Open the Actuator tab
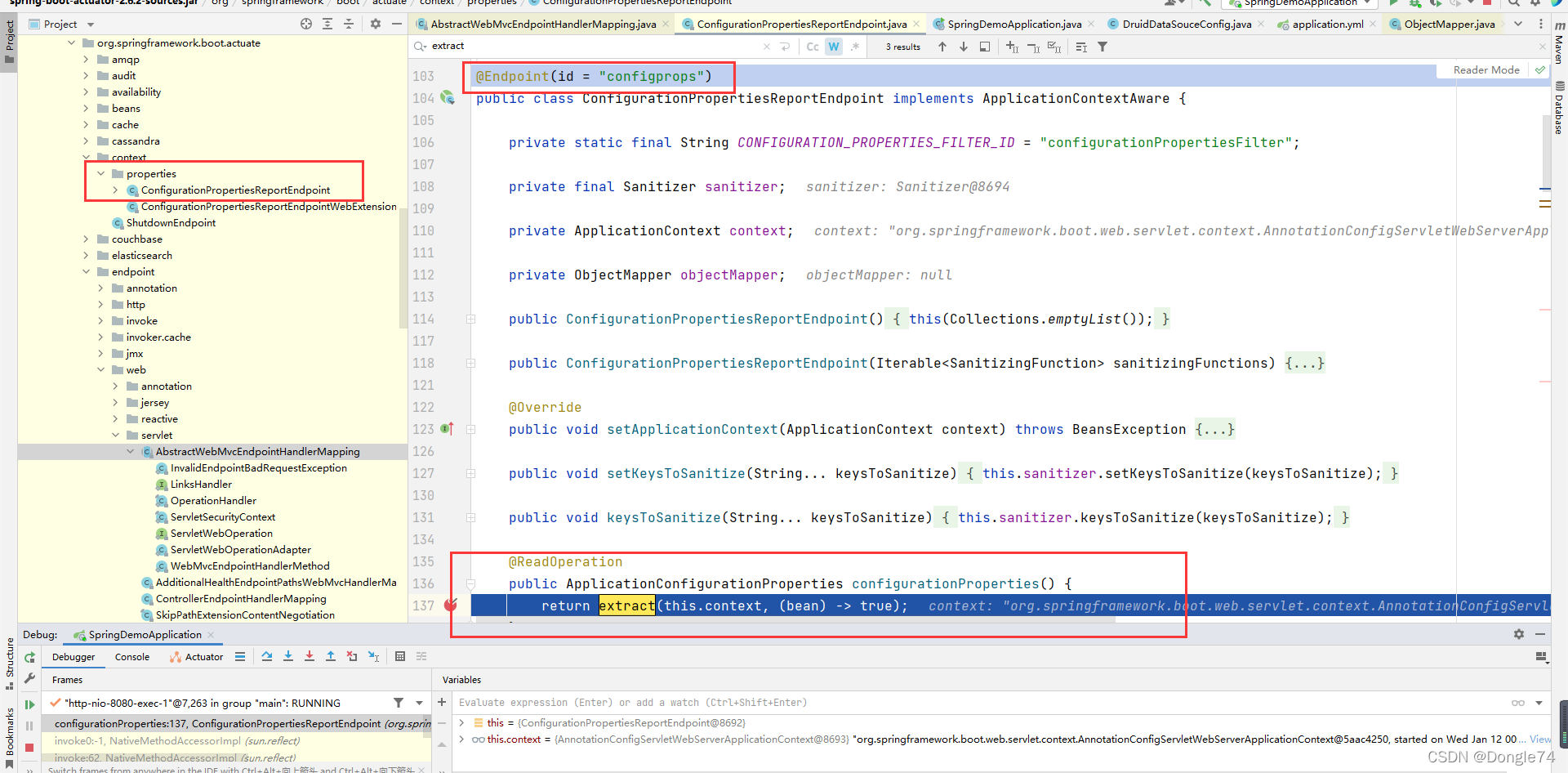The image size is (1568, 773). [196, 657]
